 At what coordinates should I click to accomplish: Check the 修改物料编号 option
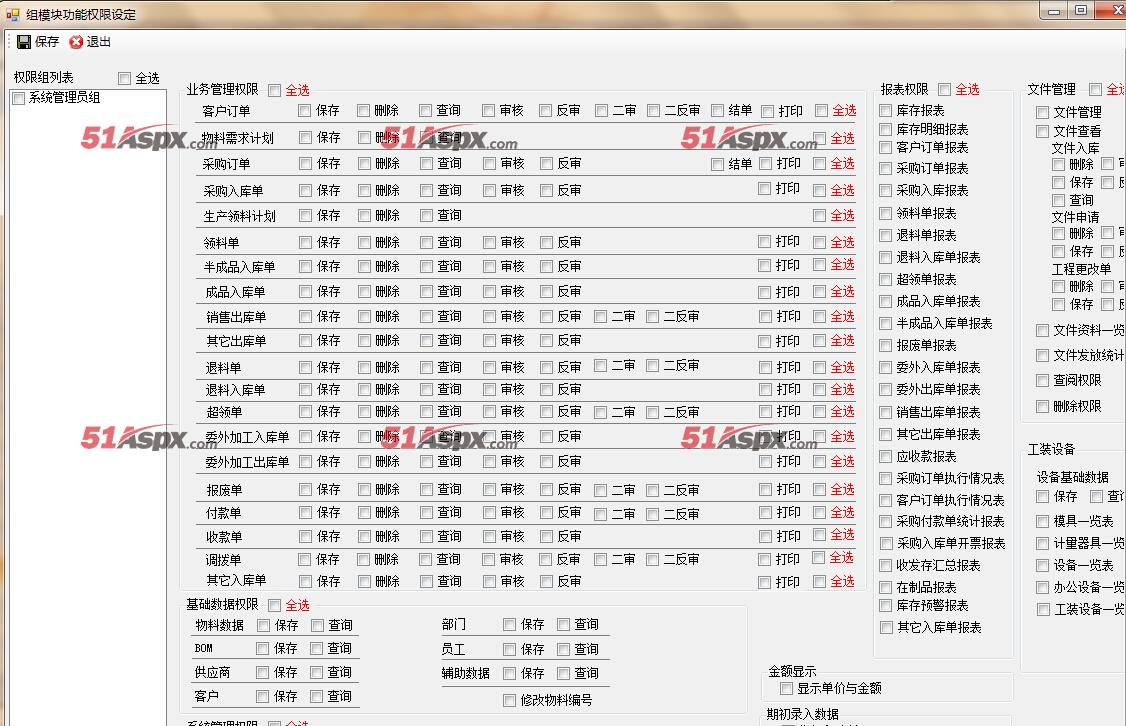[509, 700]
